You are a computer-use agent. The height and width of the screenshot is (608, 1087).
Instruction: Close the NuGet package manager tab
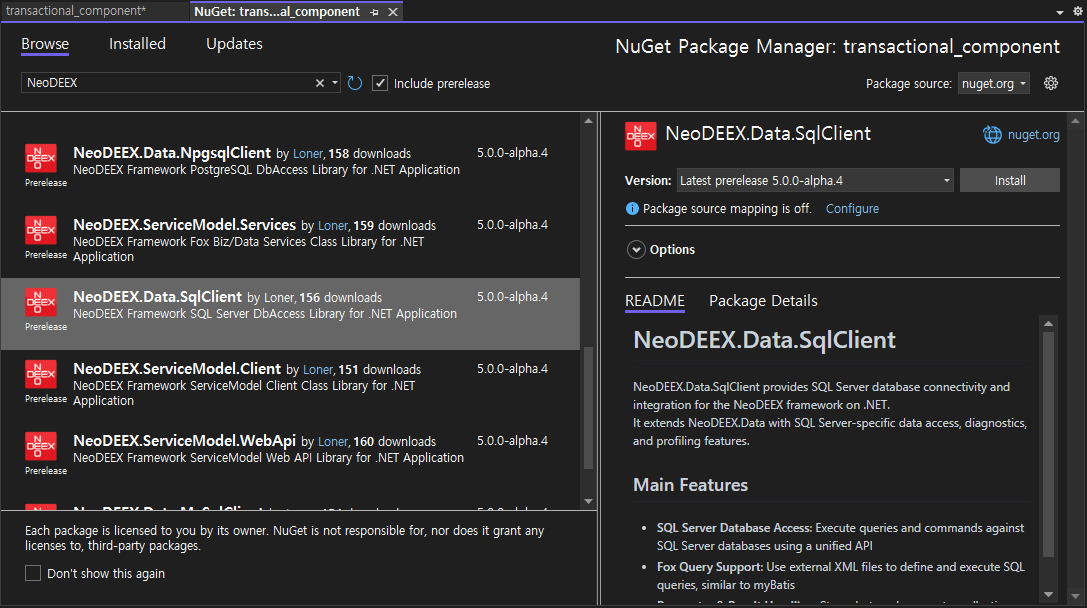[392, 12]
